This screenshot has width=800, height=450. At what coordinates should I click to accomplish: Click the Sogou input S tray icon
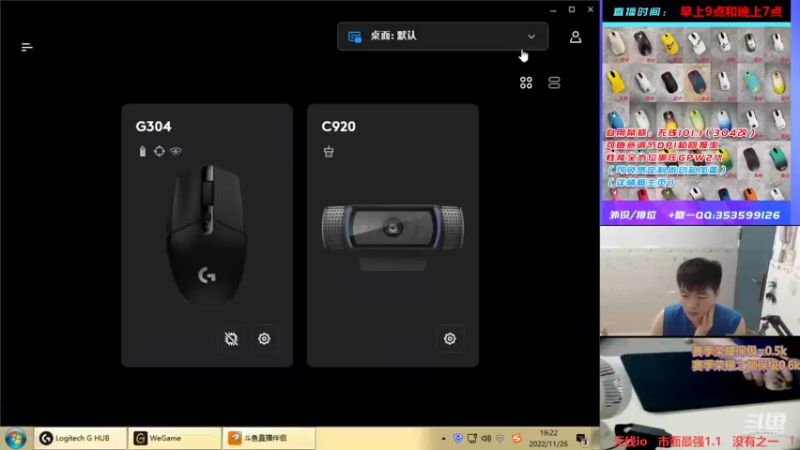(x=516, y=438)
